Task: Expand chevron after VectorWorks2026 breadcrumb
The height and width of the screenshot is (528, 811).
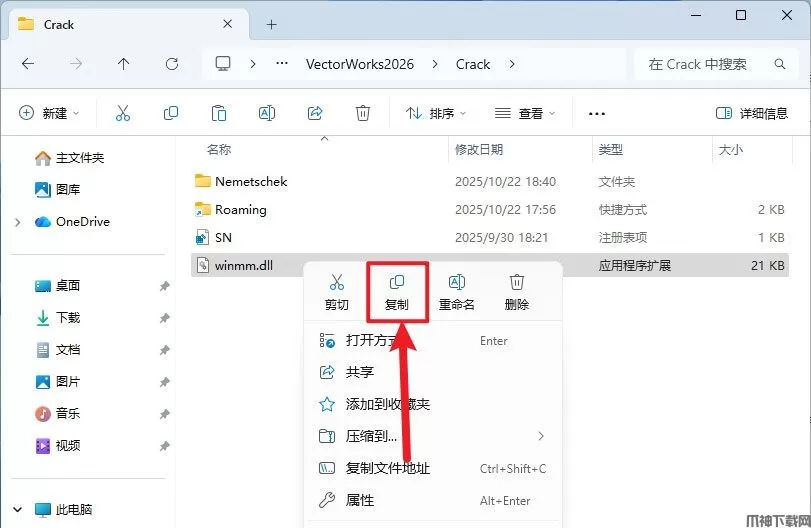Action: coord(435,64)
